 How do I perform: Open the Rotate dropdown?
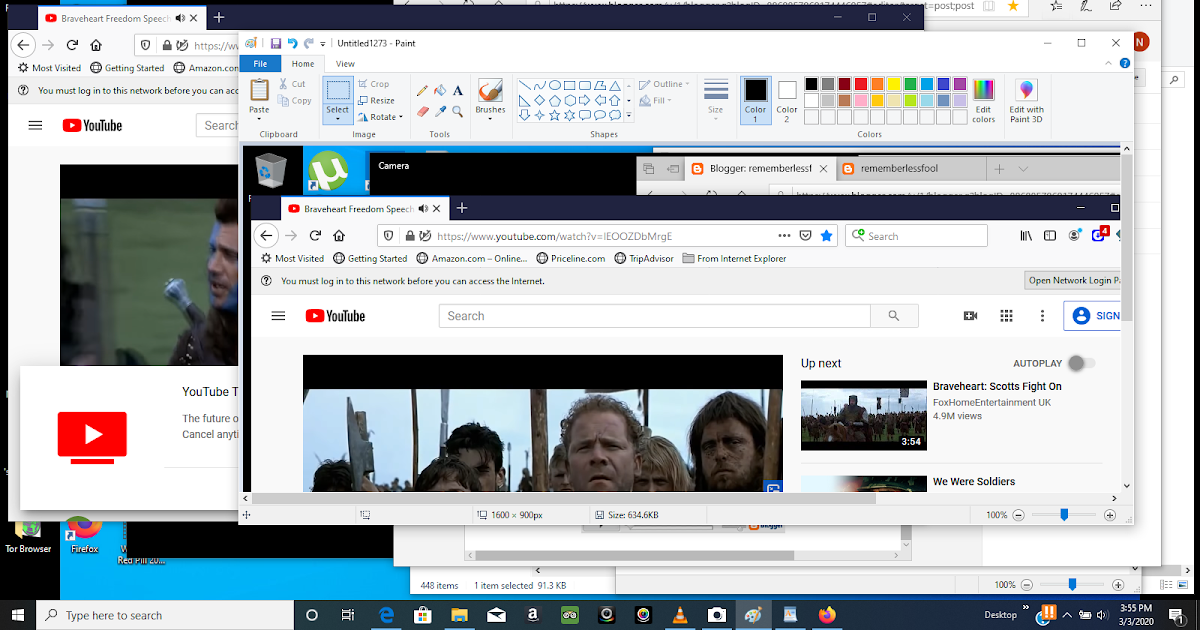click(x=380, y=117)
